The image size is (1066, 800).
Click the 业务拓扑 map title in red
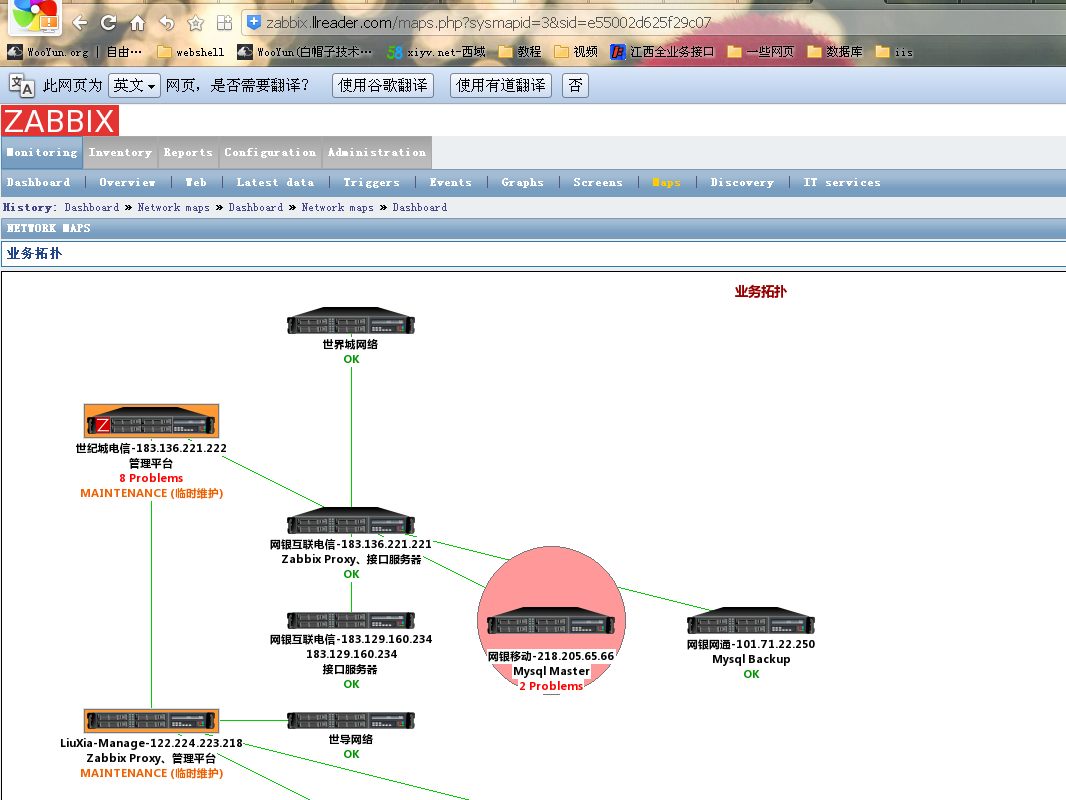[x=760, y=292]
